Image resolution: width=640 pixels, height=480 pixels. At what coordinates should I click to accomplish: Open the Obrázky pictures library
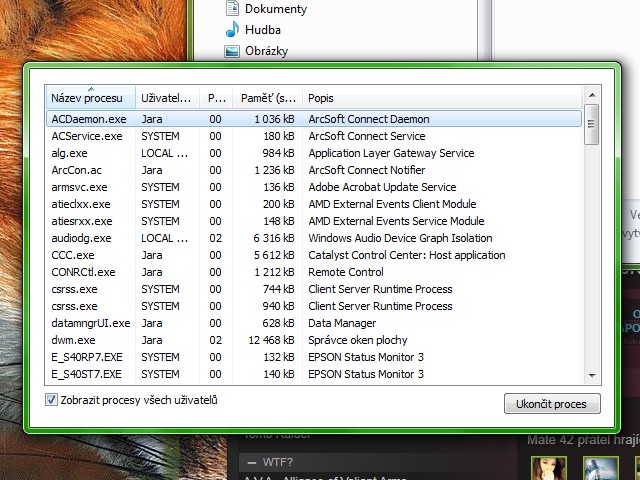[x=257, y=51]
